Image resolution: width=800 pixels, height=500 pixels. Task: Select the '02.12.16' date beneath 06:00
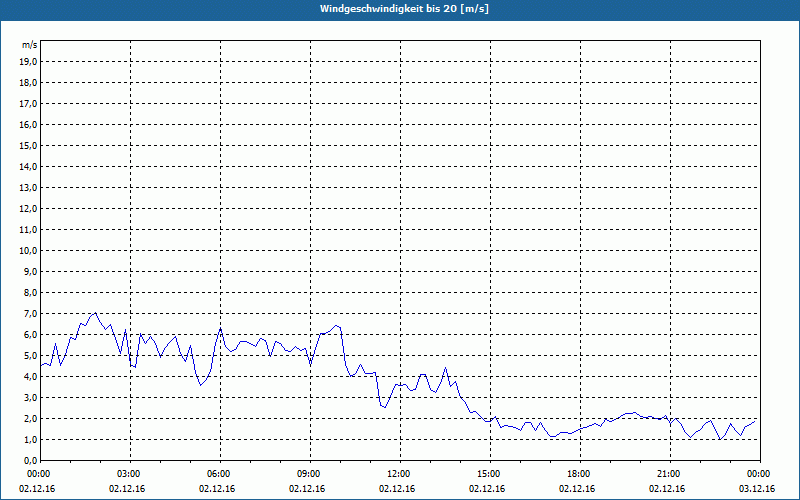[x=217, y=489]
